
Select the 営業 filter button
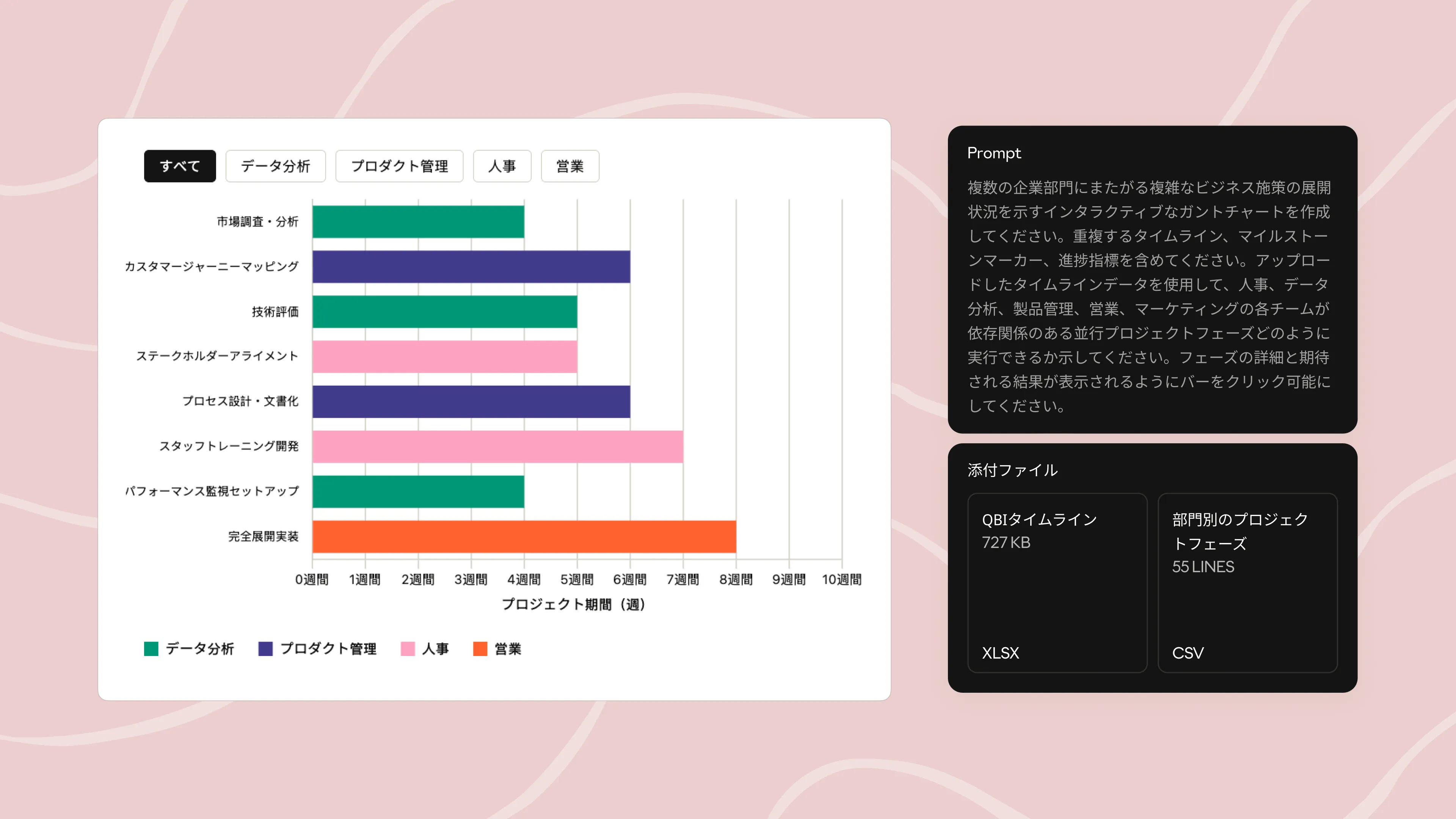pos(570,166)
